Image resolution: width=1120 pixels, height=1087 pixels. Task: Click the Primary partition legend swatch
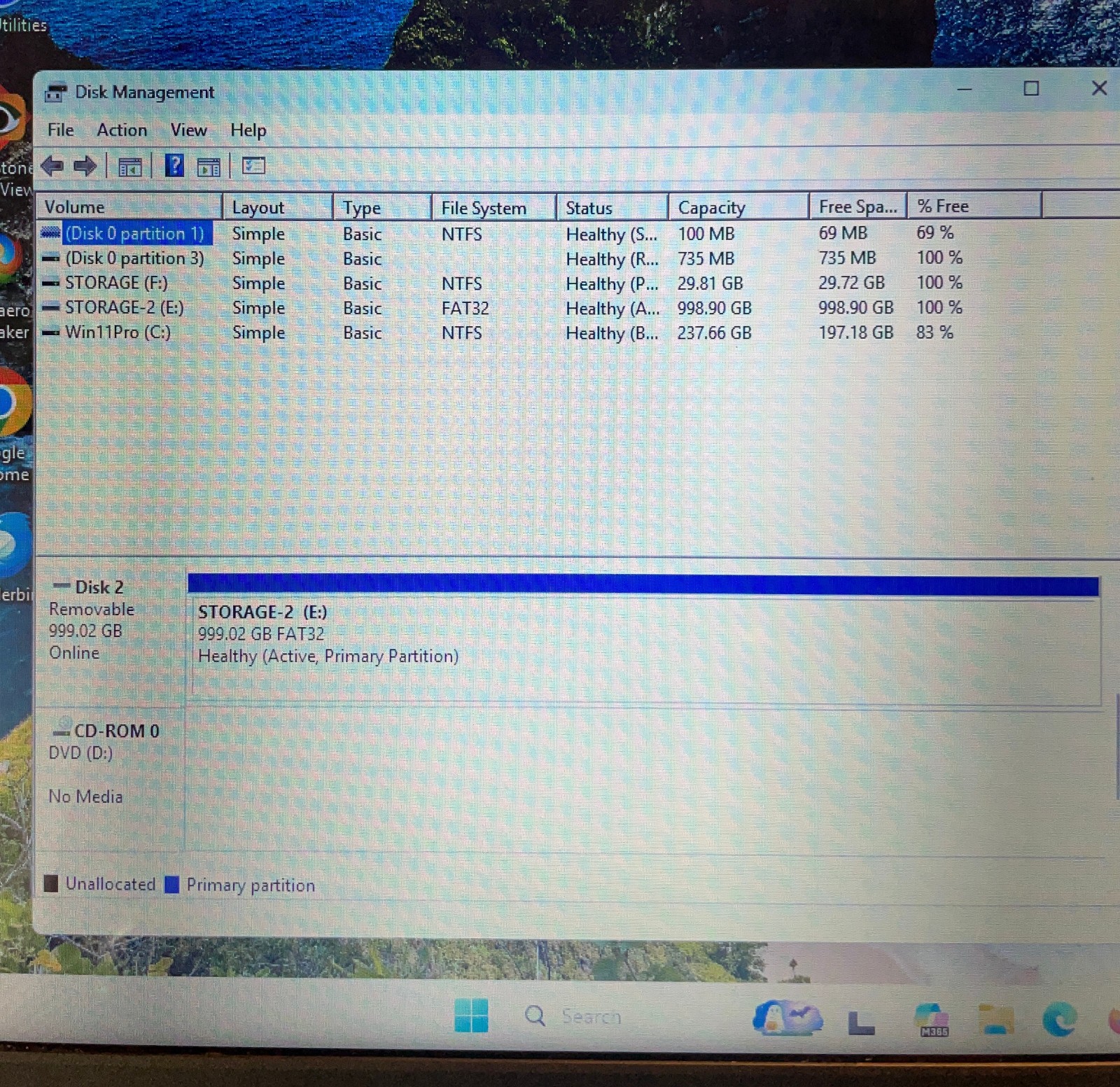(171, 885)
